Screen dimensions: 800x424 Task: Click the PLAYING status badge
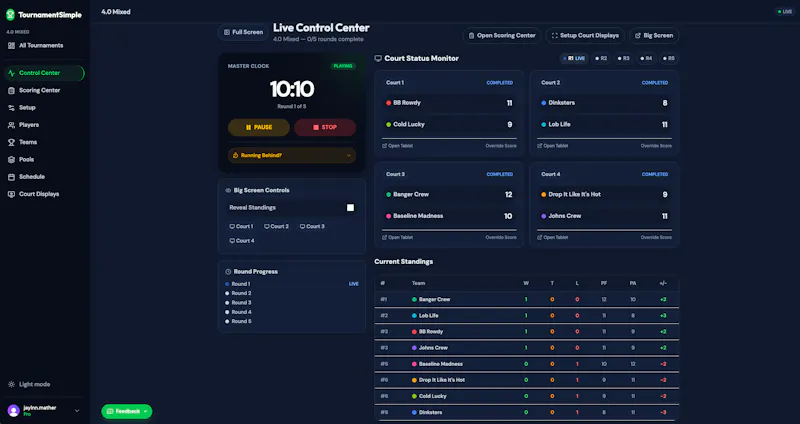click(x=343, y=66)
